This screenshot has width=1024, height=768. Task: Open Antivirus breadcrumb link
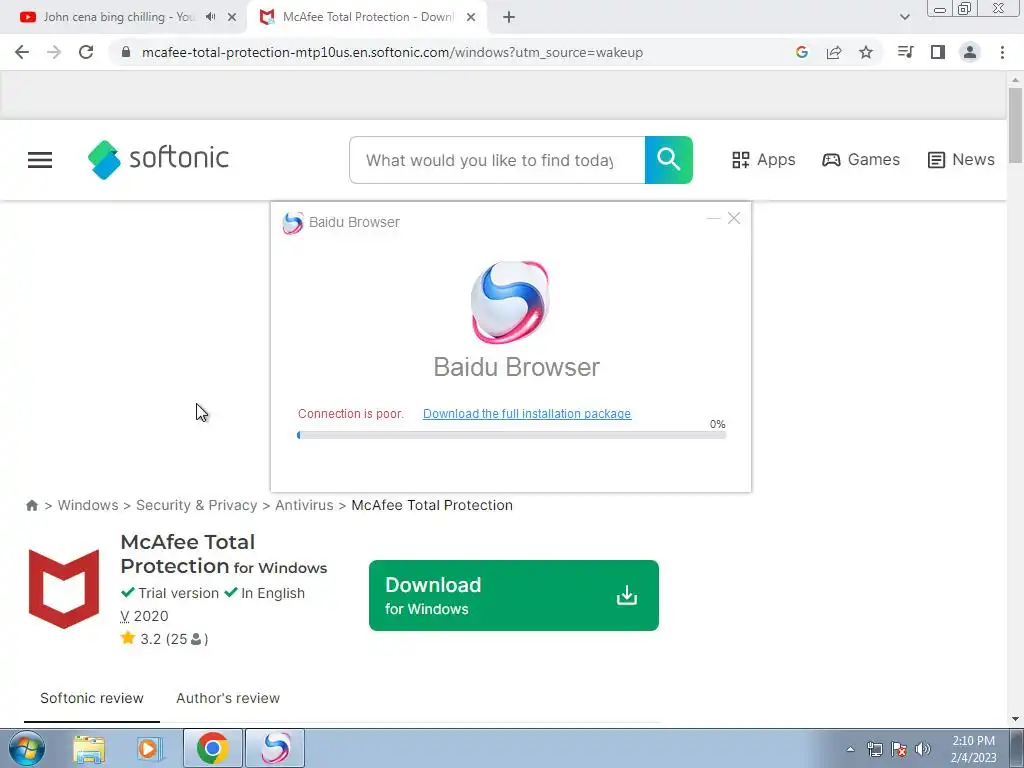(304, 505)
